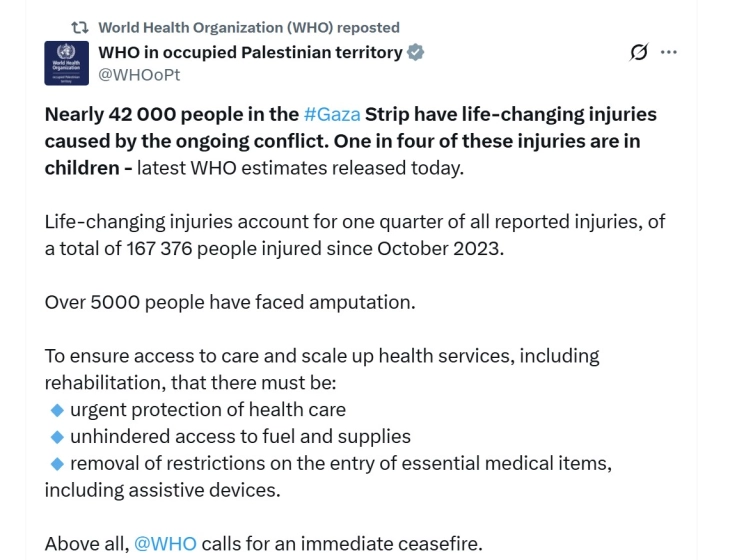Click the line about 5000 amputations
Screen dimensions: 730x560
229,301
